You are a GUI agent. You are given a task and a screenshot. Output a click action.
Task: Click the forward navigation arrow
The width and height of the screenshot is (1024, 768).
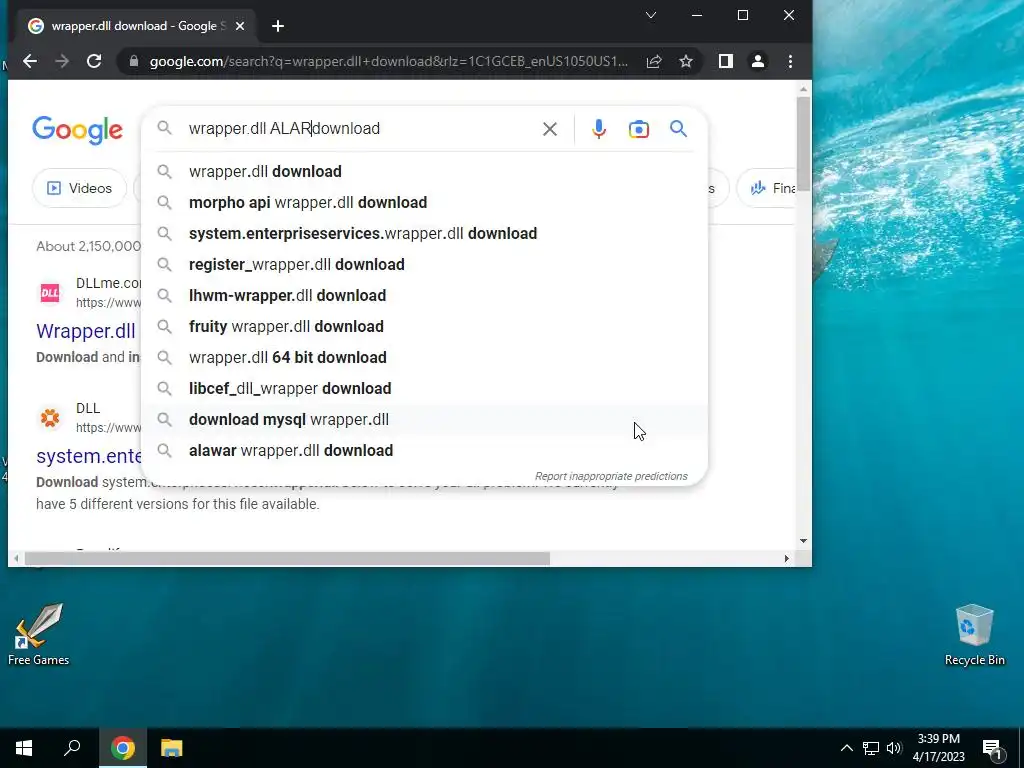pyautogui.click(x=62, y=61)
